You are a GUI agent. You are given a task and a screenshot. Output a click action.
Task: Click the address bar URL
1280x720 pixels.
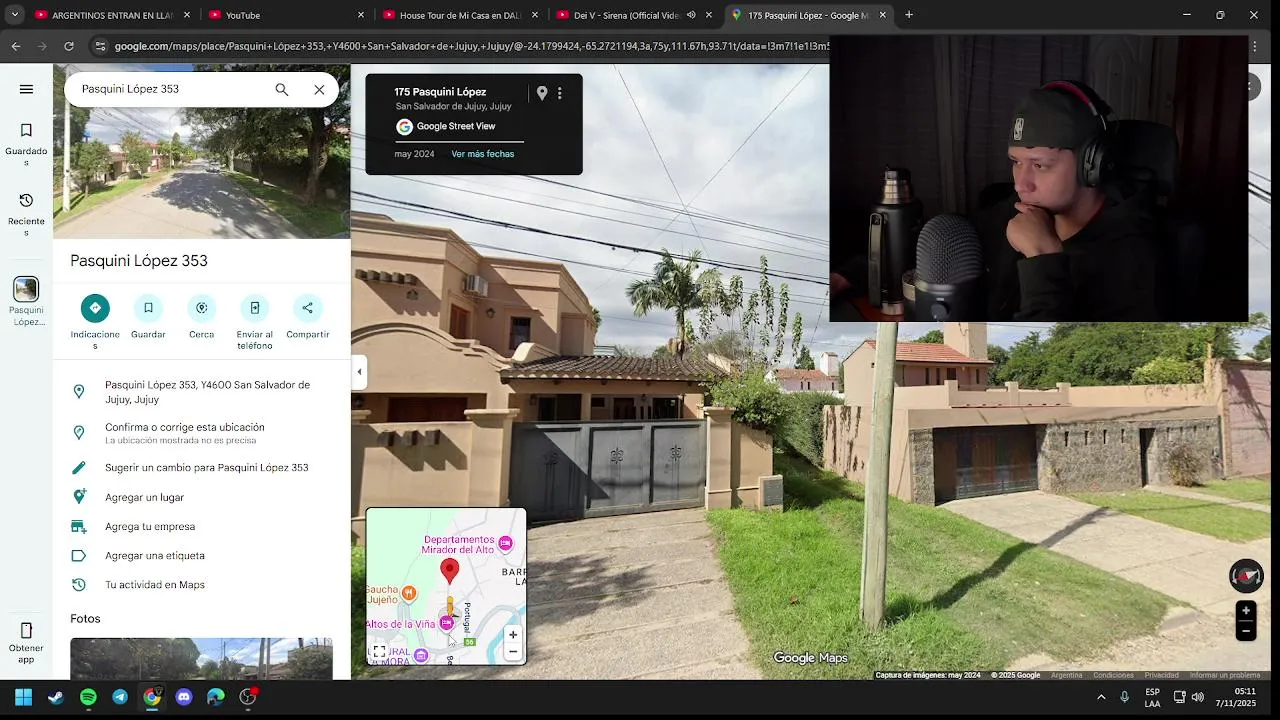[x=472, y=46]
